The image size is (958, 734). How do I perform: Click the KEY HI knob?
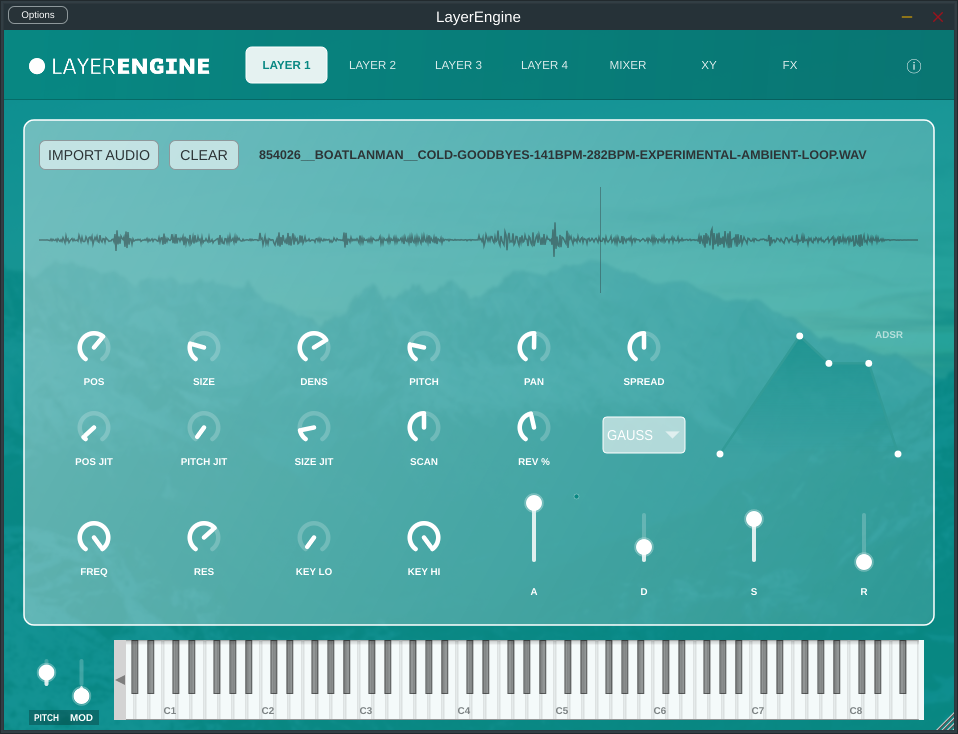coord(423,537)
